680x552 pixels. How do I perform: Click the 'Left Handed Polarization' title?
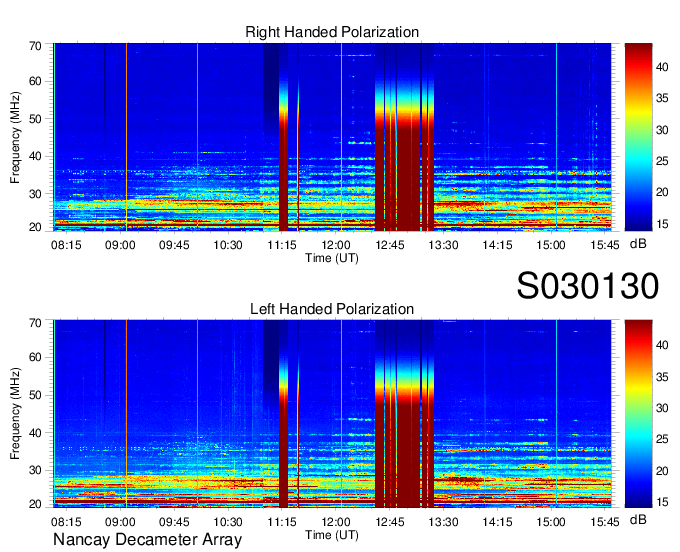(332, 309)
